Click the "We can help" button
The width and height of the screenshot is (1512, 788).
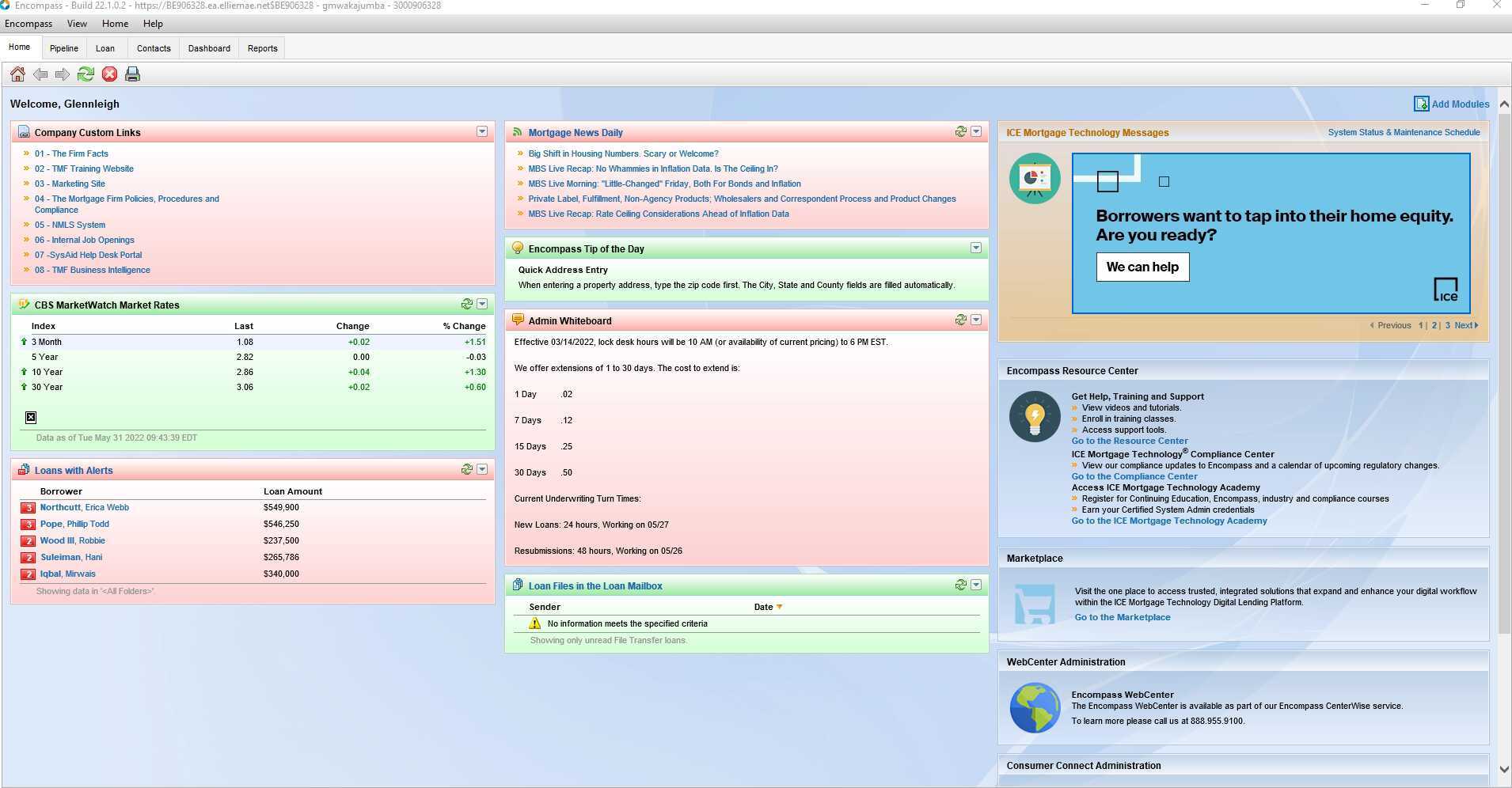pos(1142,267)
